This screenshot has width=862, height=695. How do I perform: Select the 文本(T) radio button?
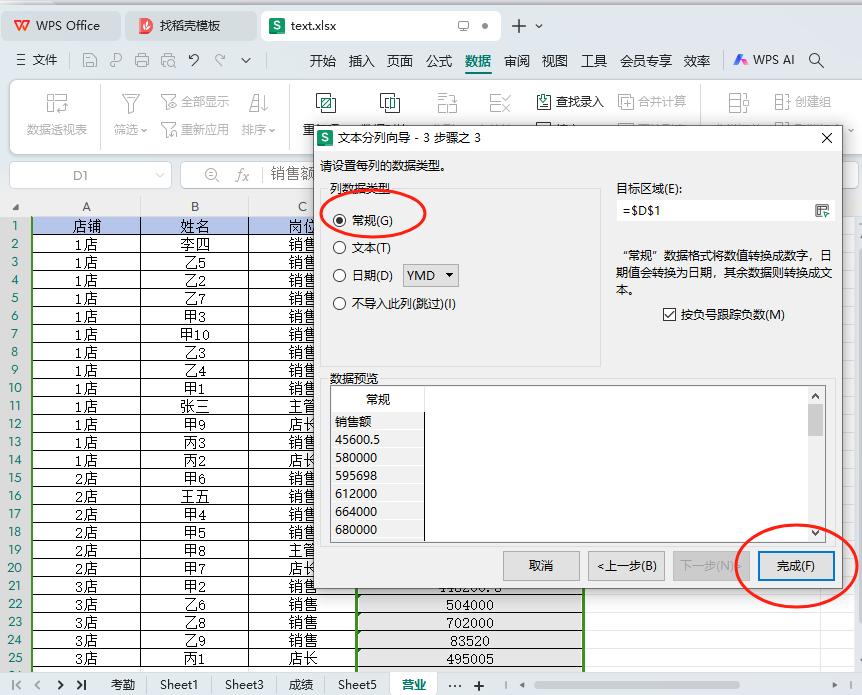coord(340,248)
